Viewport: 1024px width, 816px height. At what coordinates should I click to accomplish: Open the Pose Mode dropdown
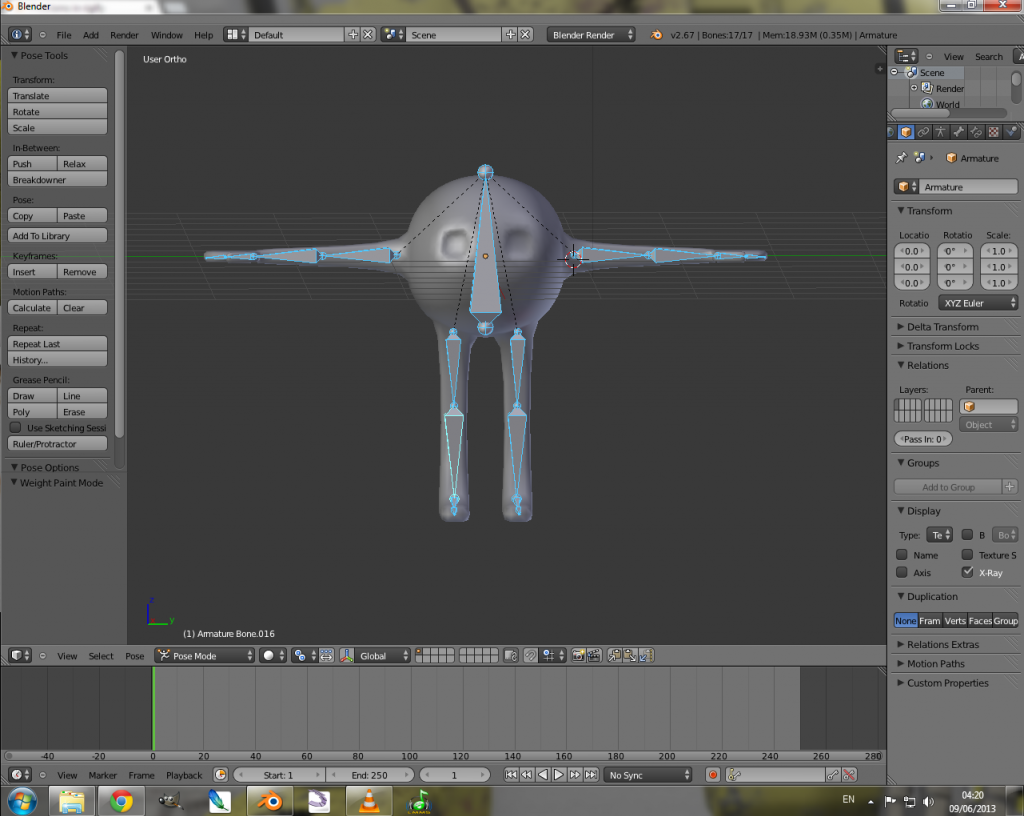[x=204, y=655]
